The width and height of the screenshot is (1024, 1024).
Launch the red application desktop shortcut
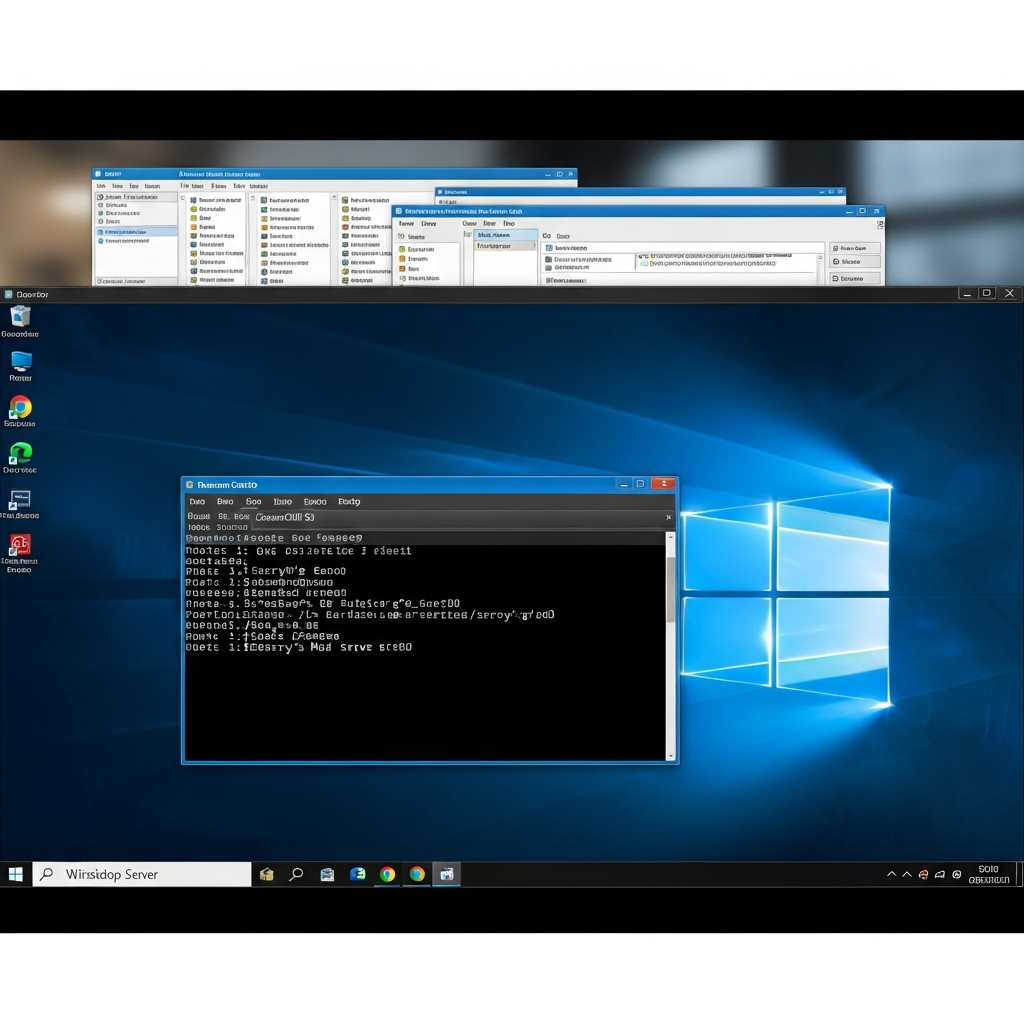[x=21, y=548]
